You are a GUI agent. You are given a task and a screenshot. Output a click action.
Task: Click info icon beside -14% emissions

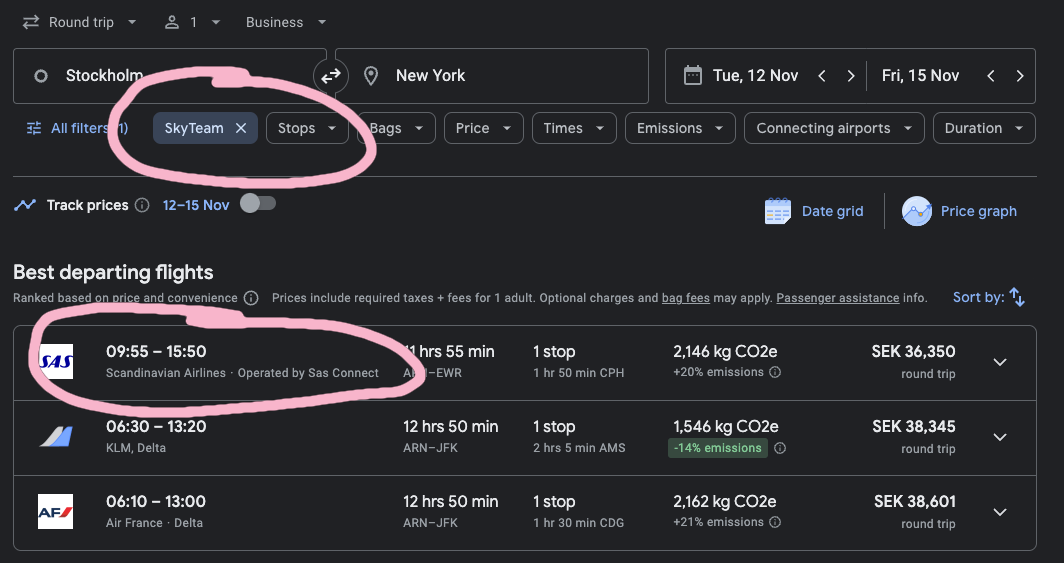click(779, 448)
